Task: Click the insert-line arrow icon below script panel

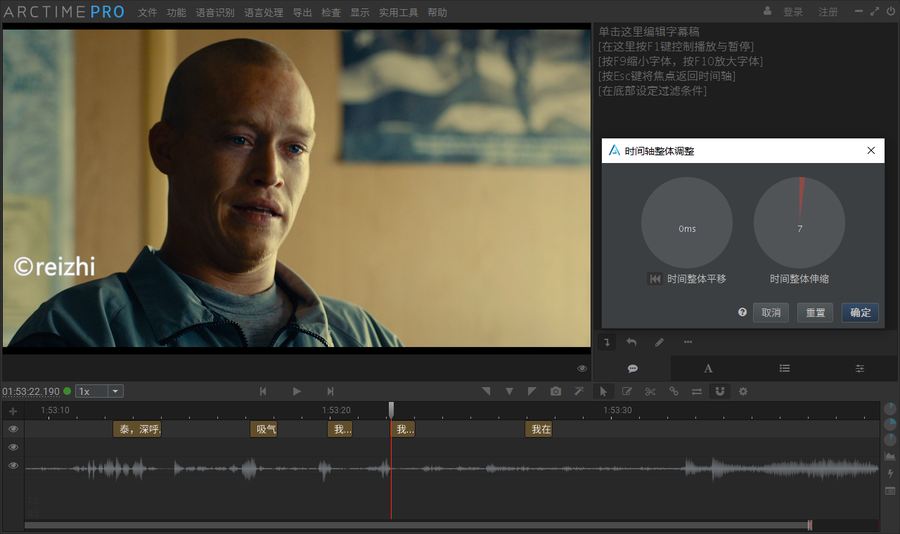Action: click(x=607, y=342)
